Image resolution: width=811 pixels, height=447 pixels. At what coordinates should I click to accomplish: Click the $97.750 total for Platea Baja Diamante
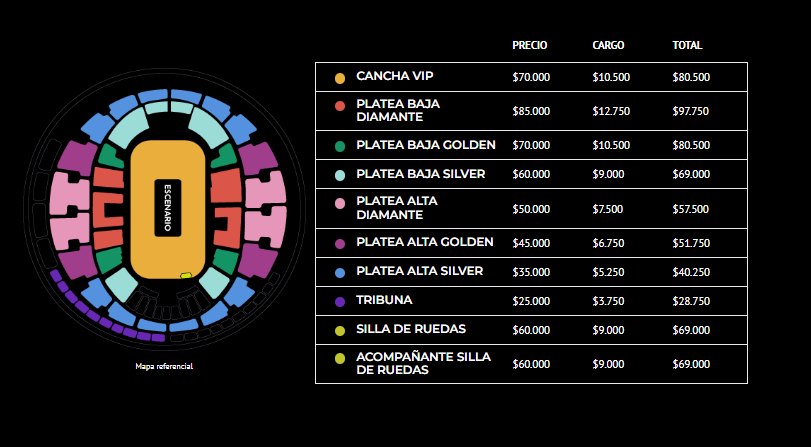[x=690, y=111]
